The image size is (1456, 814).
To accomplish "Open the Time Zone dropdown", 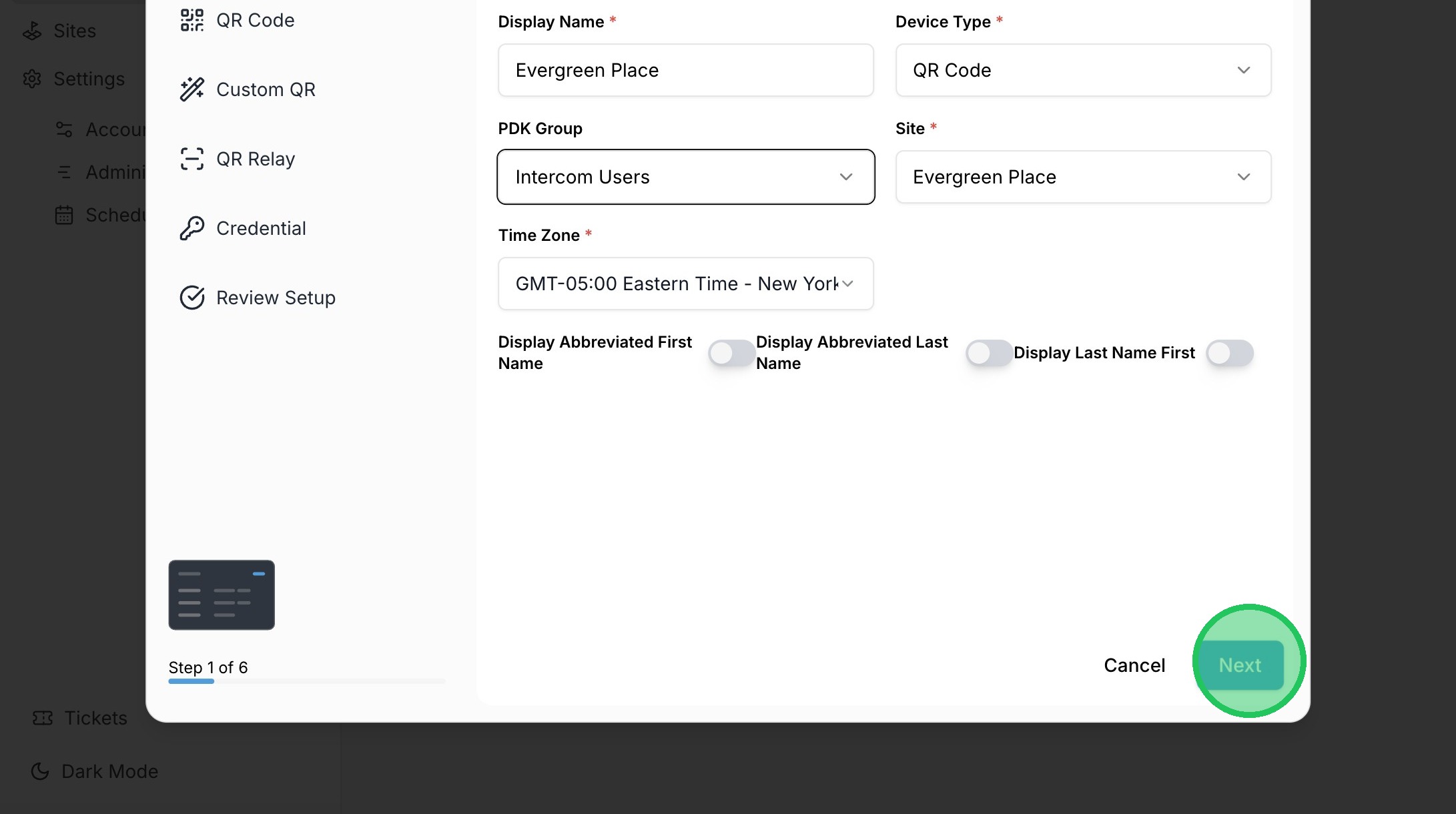I will [x=685, y=284].
